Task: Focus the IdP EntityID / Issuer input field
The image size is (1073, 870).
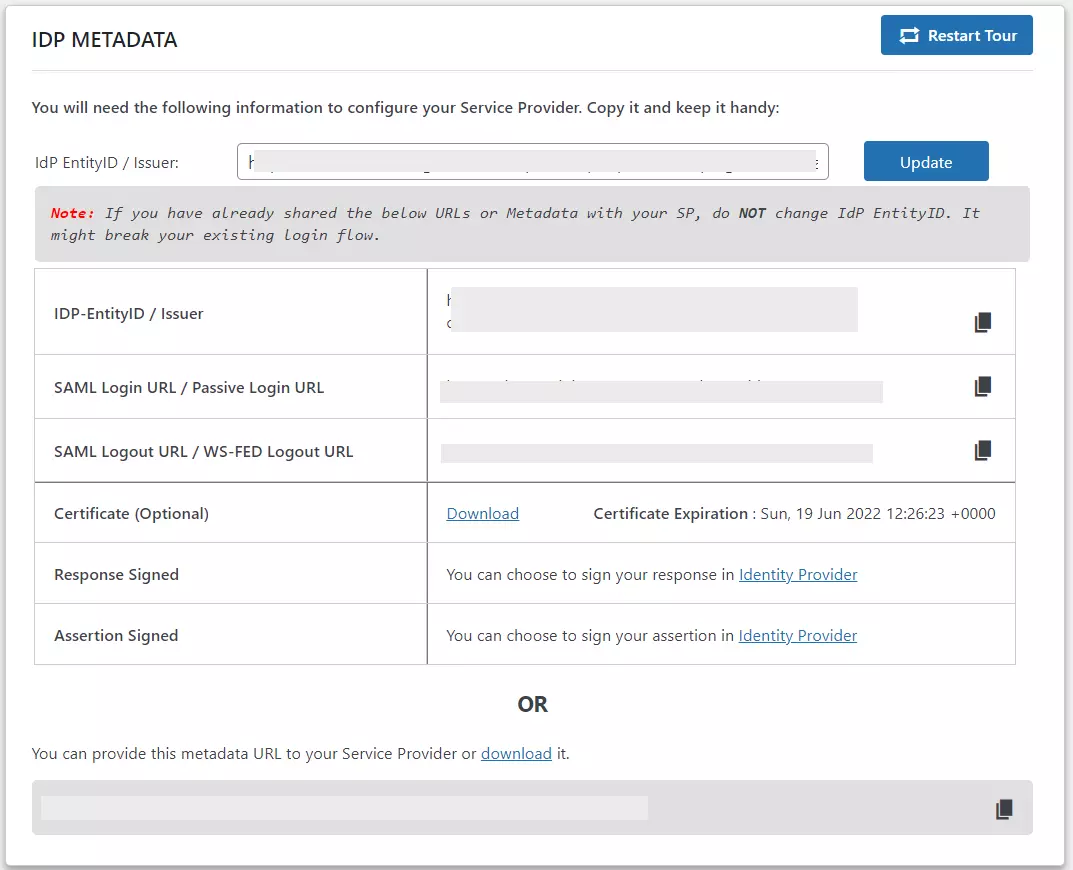Action: 532,162
